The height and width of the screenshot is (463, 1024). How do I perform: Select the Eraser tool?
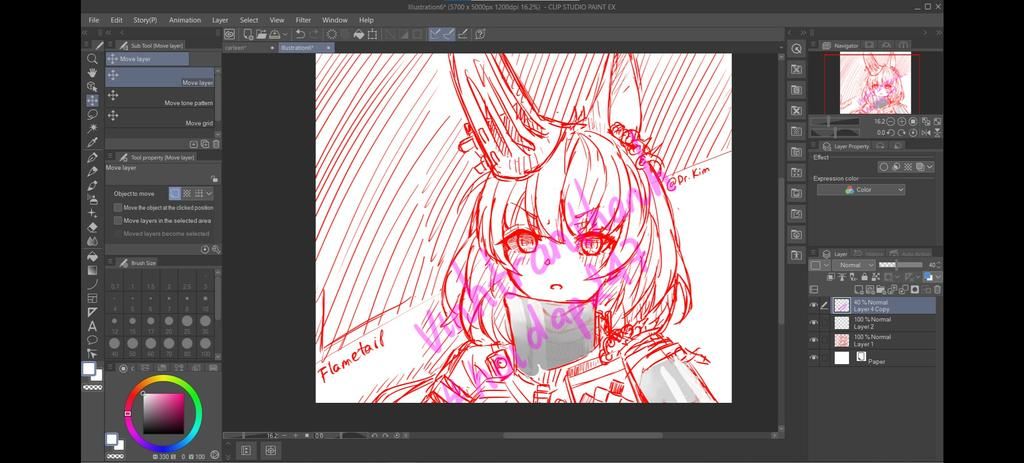(x=93, y=227)
